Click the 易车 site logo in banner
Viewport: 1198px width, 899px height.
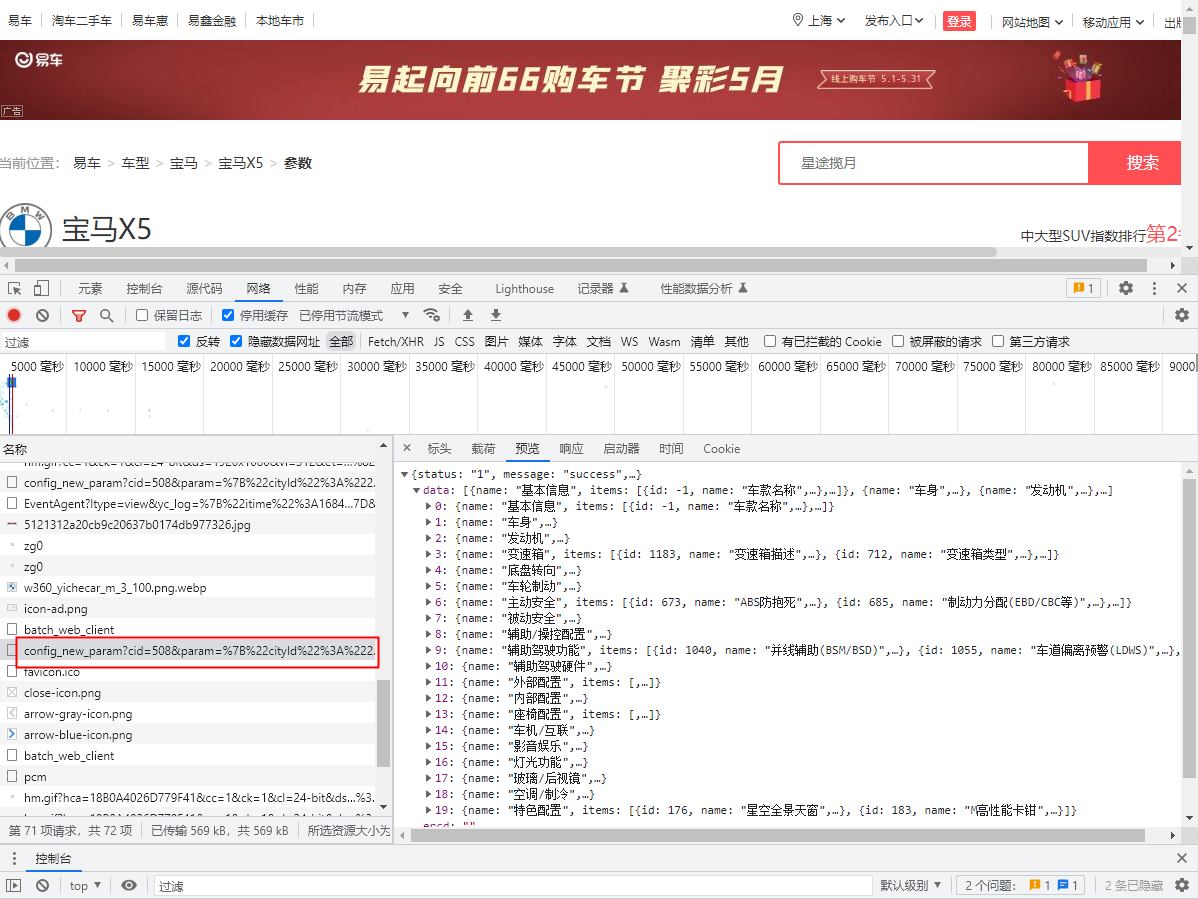(39, 60)
